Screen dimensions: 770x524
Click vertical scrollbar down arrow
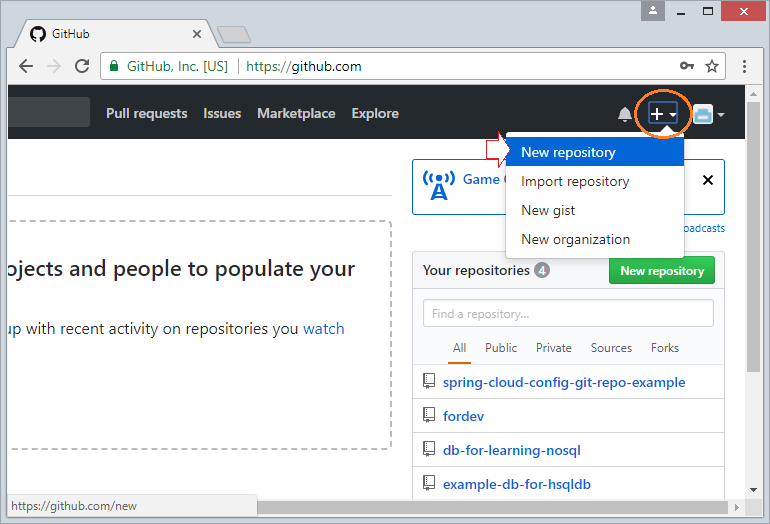[x=753, y=490]
